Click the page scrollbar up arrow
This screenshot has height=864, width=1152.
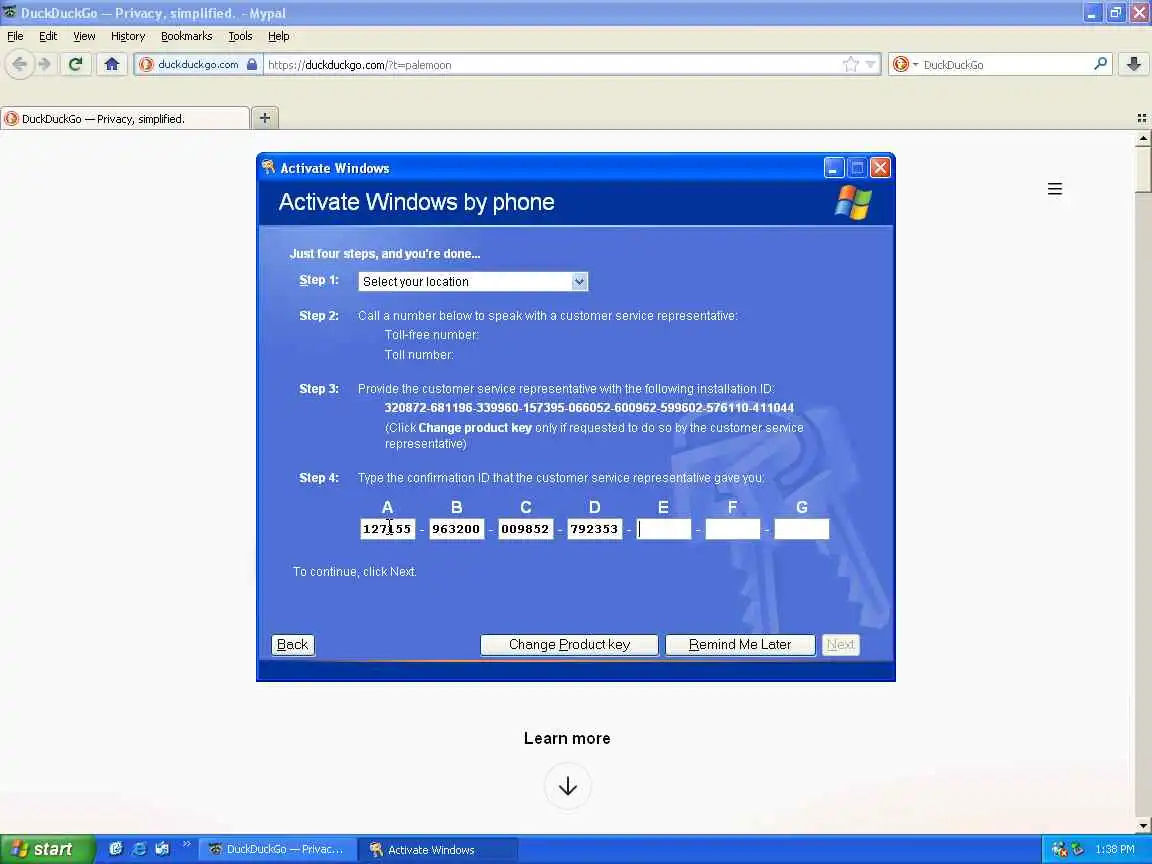1143,138
